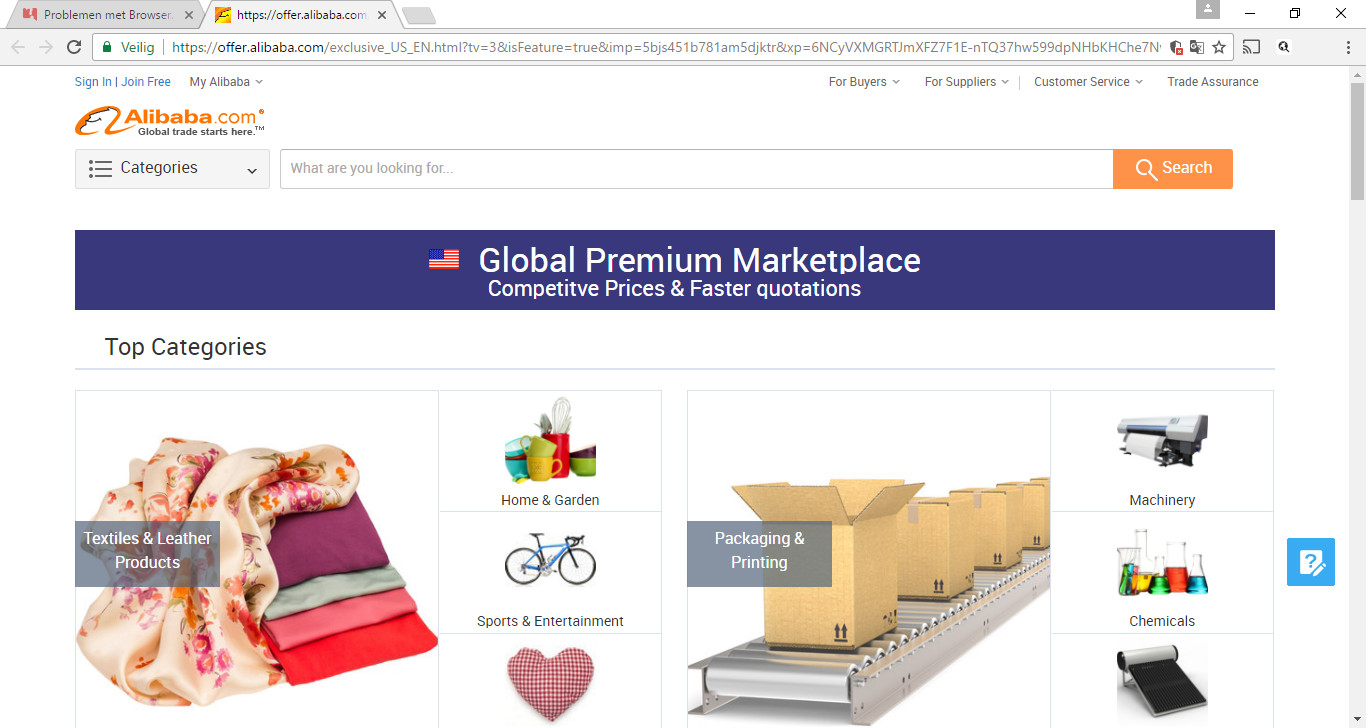Click the Alibaba.com logo
The image size is (1366, 728).
pyautogui.click(x=170, y=122)
